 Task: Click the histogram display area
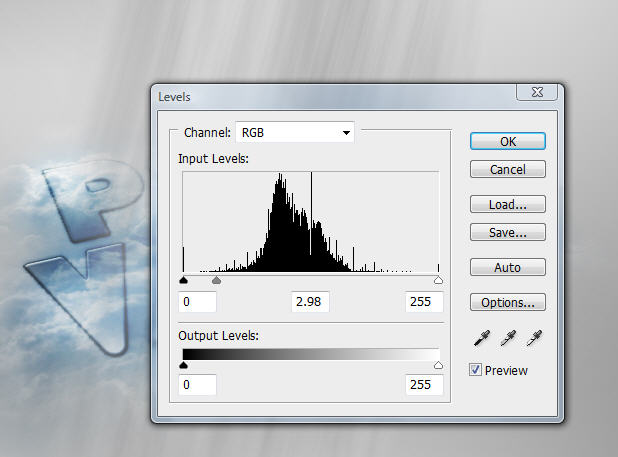point(311,222)
